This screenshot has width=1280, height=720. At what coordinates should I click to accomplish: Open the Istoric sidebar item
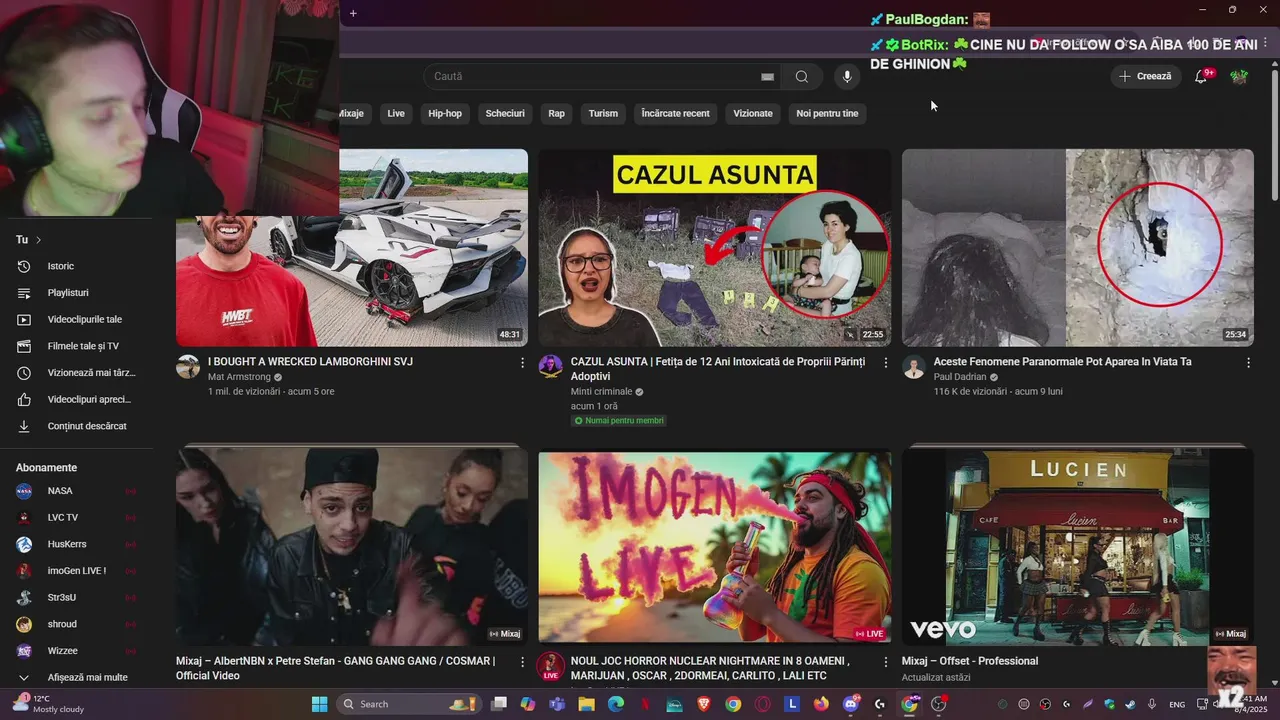(75, 266)
